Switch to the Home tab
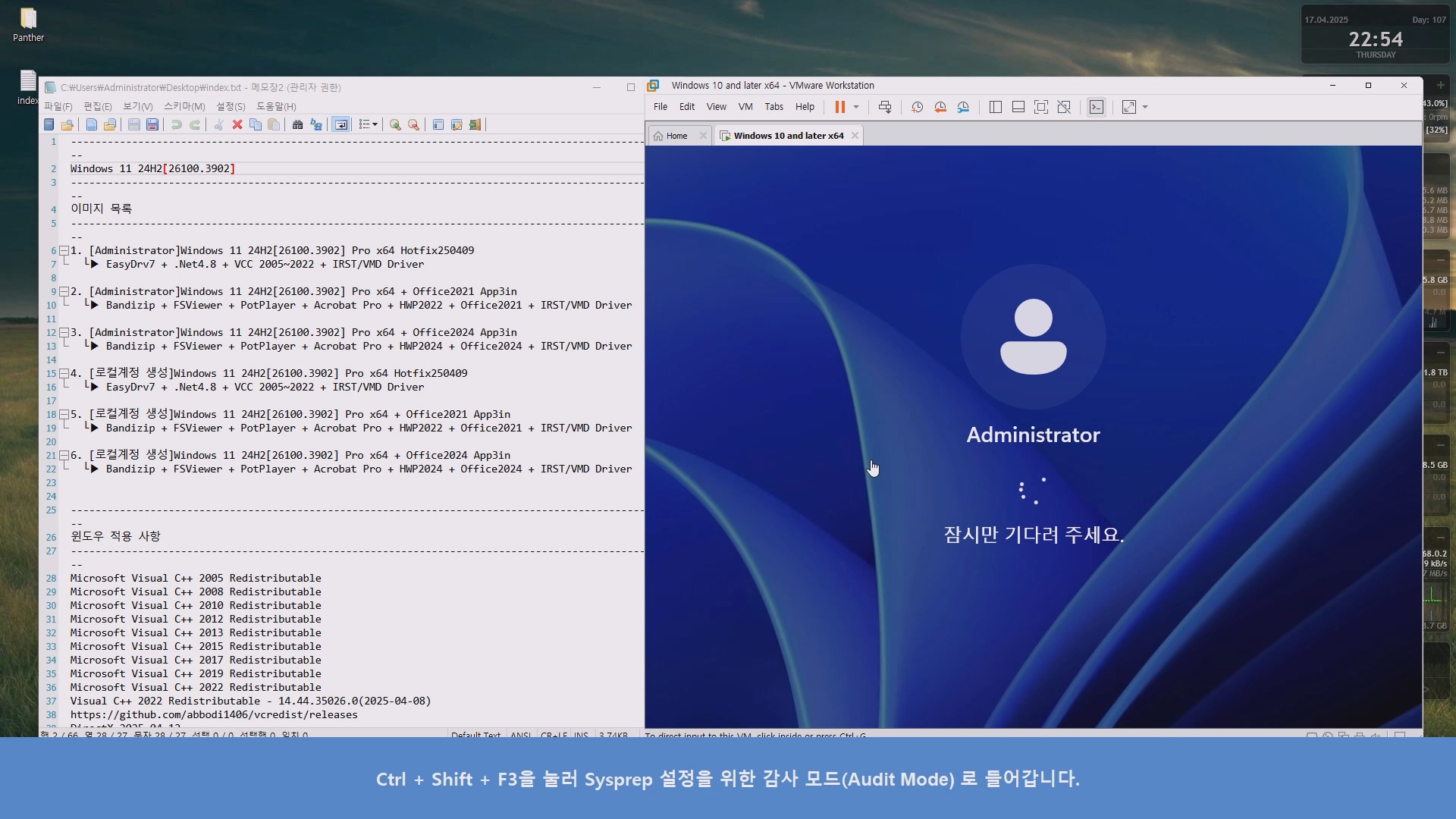1456x819 pixels. tap(676, 136)
